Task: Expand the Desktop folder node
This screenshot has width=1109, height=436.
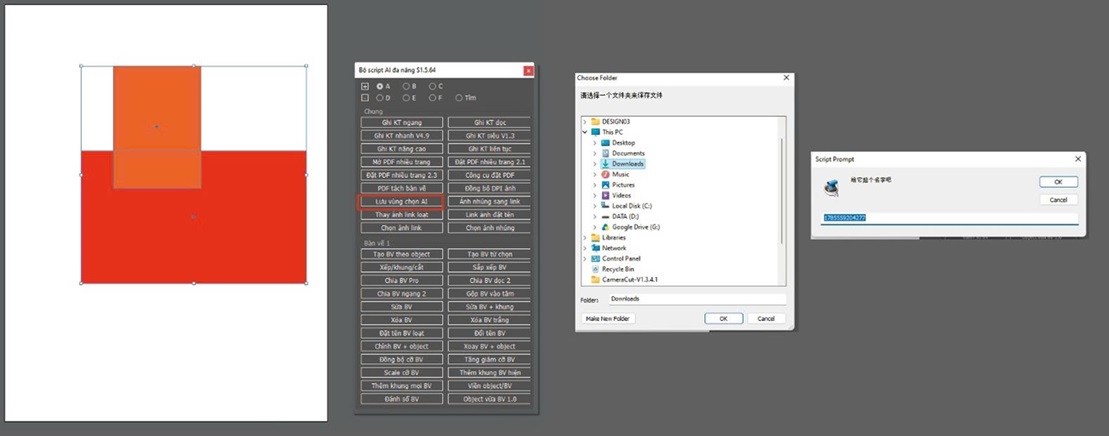Action: [595, 143]
